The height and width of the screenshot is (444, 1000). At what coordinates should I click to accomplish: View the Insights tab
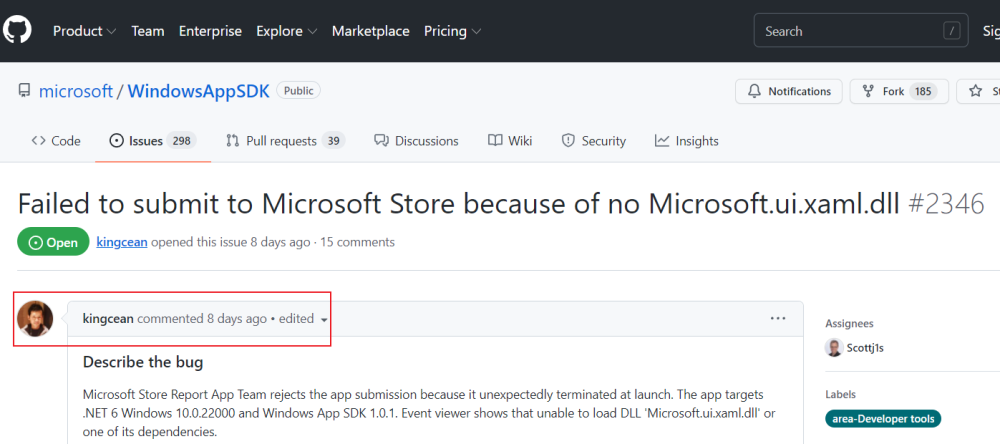[x=687, y=141]
